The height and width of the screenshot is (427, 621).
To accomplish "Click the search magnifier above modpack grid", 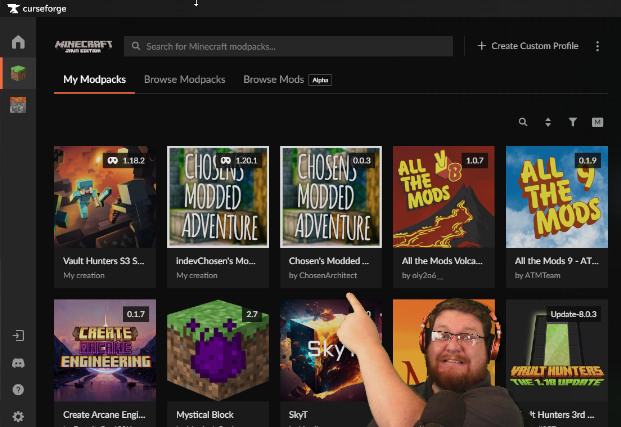I will pyautogui.click(x=523, y=122).
